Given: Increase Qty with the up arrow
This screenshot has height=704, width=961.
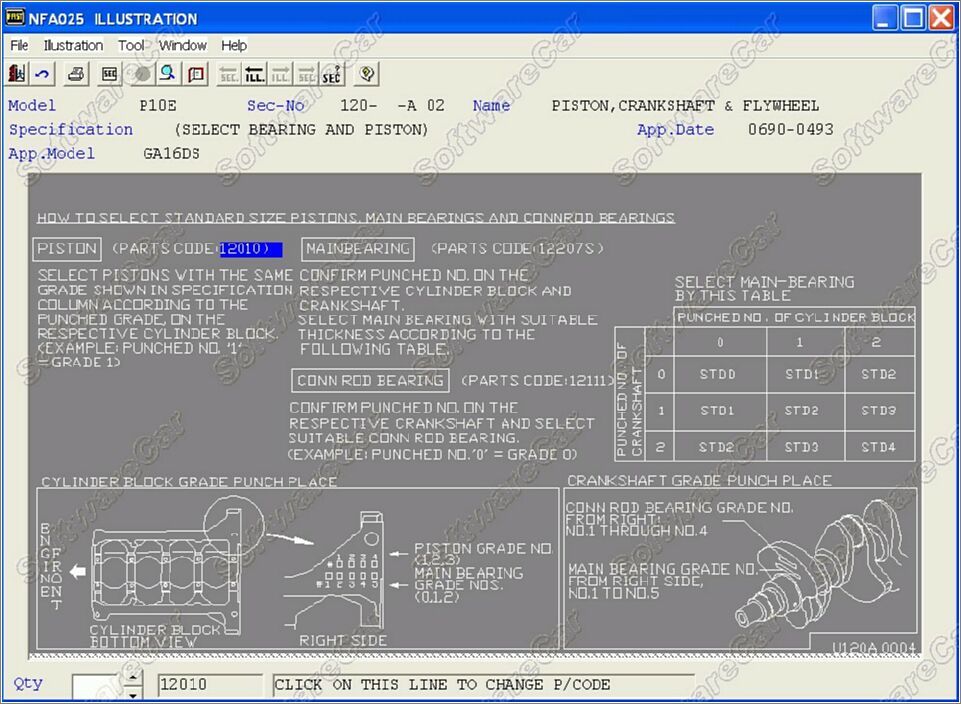Looking at the screenshot, I should pyautogui.click(x=133, y=677).
